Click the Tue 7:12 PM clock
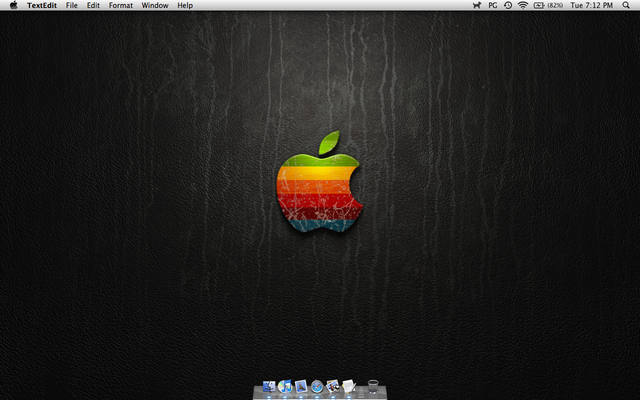640x400 pixels. (x=591, y=5)
